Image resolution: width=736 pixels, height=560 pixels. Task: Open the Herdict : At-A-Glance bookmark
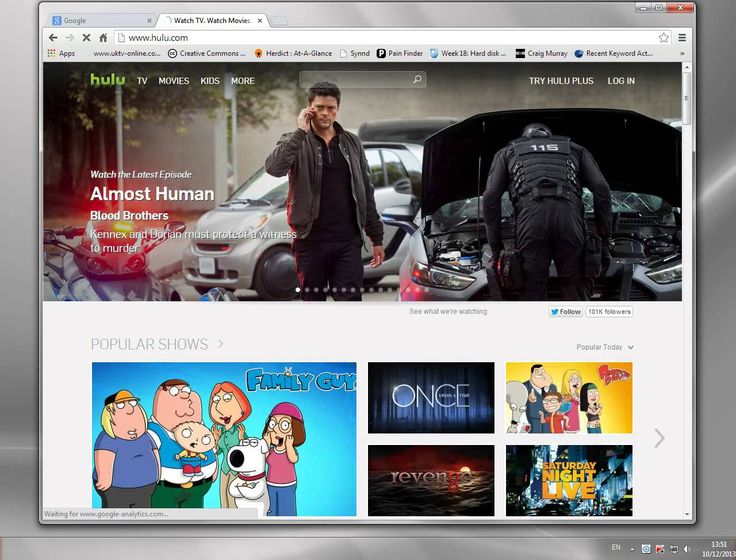tap(293, 54)
